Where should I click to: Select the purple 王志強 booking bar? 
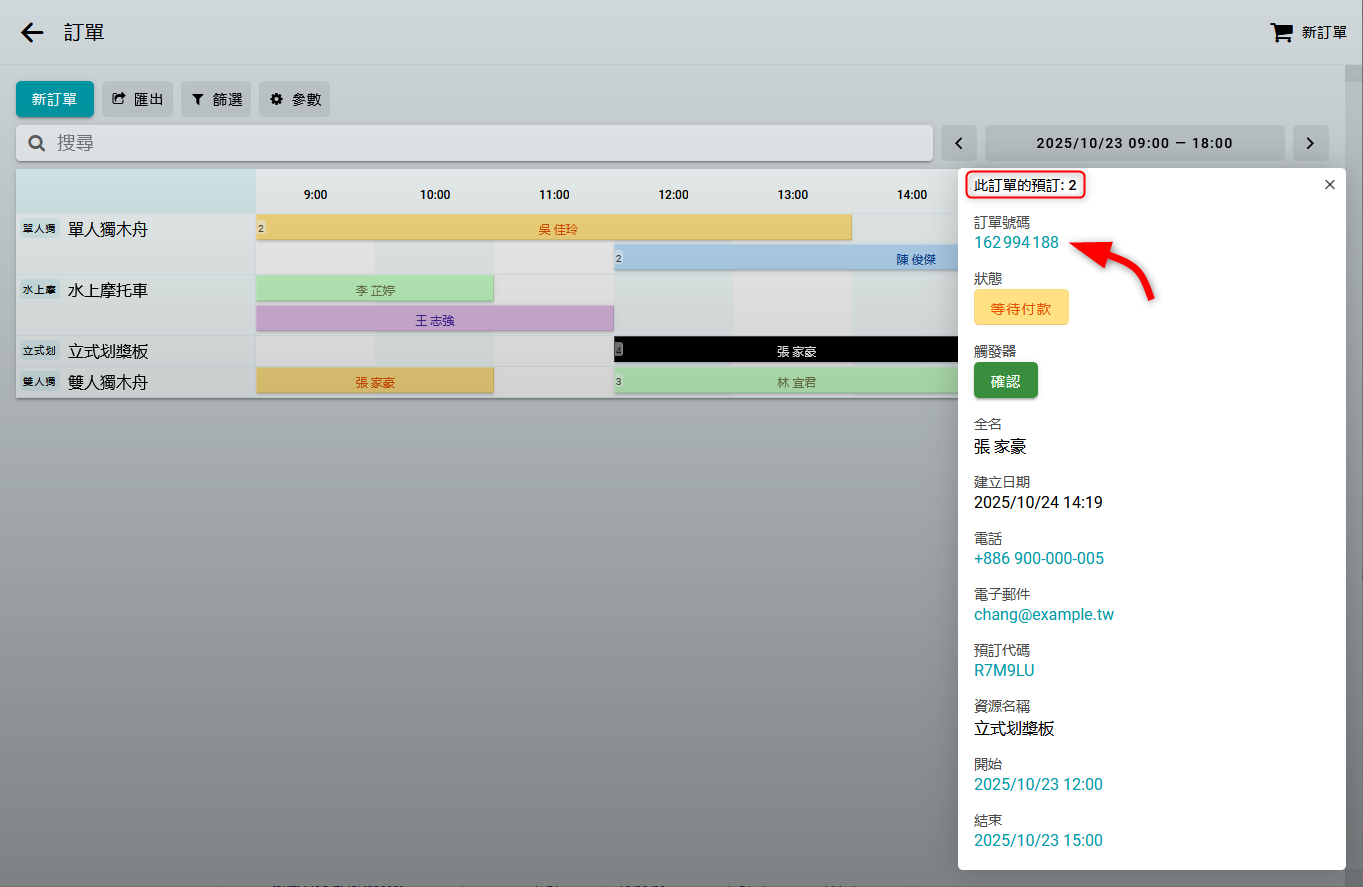point(434,320)
